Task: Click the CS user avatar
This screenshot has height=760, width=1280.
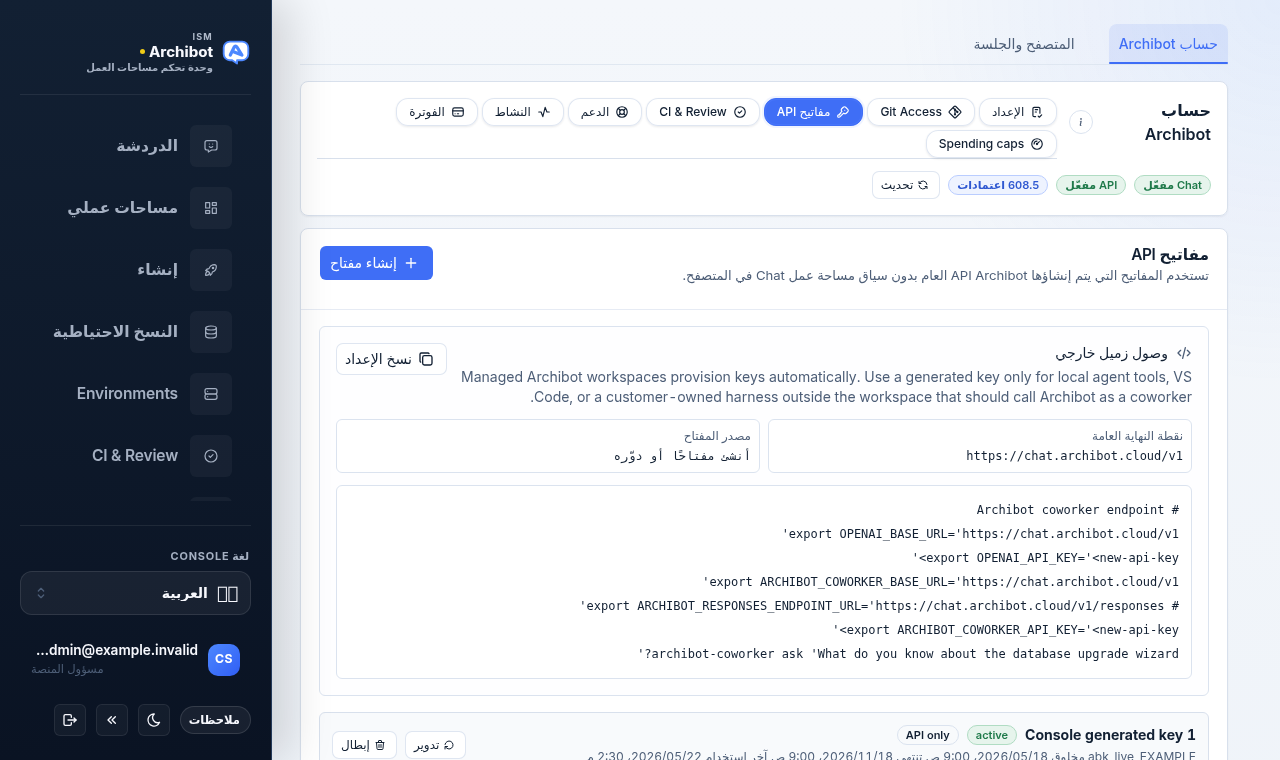Action: 224,660
